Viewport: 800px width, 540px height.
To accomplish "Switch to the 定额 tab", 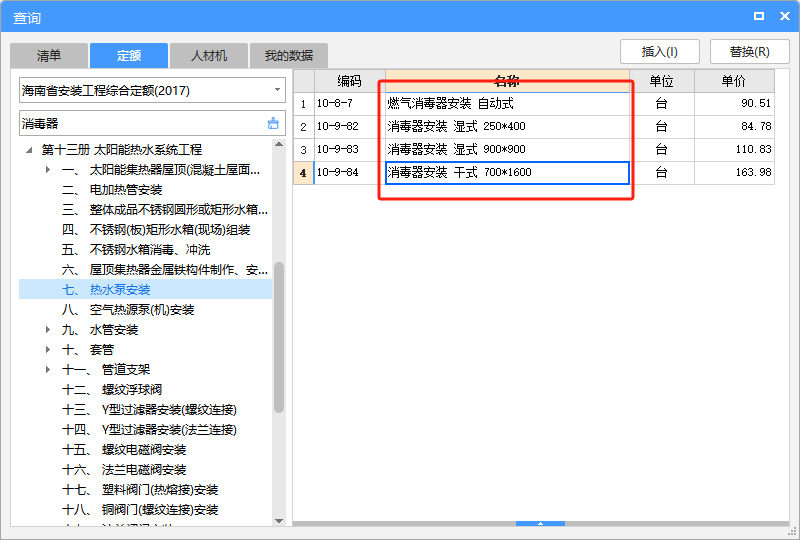I will coord(129,56).
